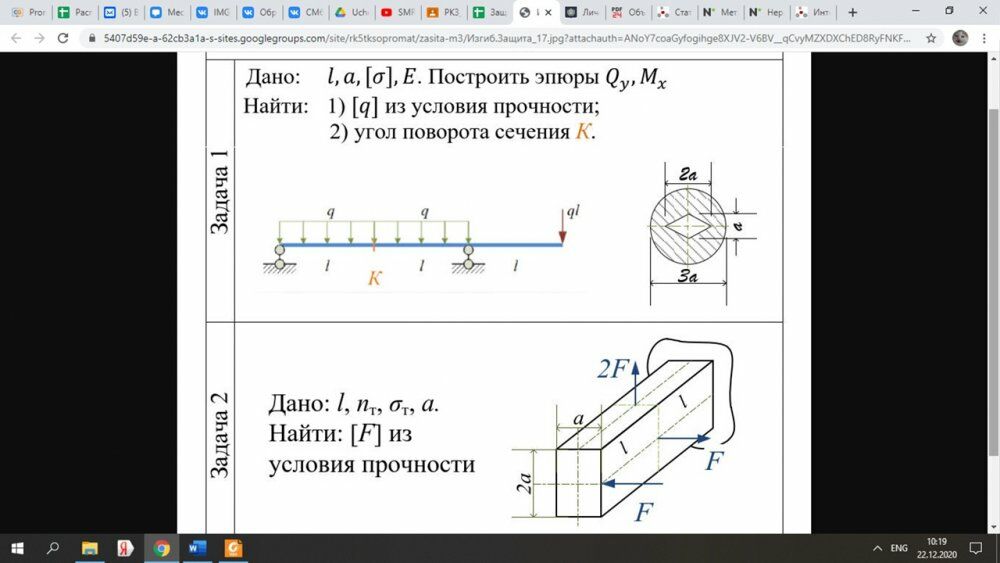This screenshot has height=563, width=1000.
Task: Switch the ENG keyboard language indicator
Action: (899, 548)
